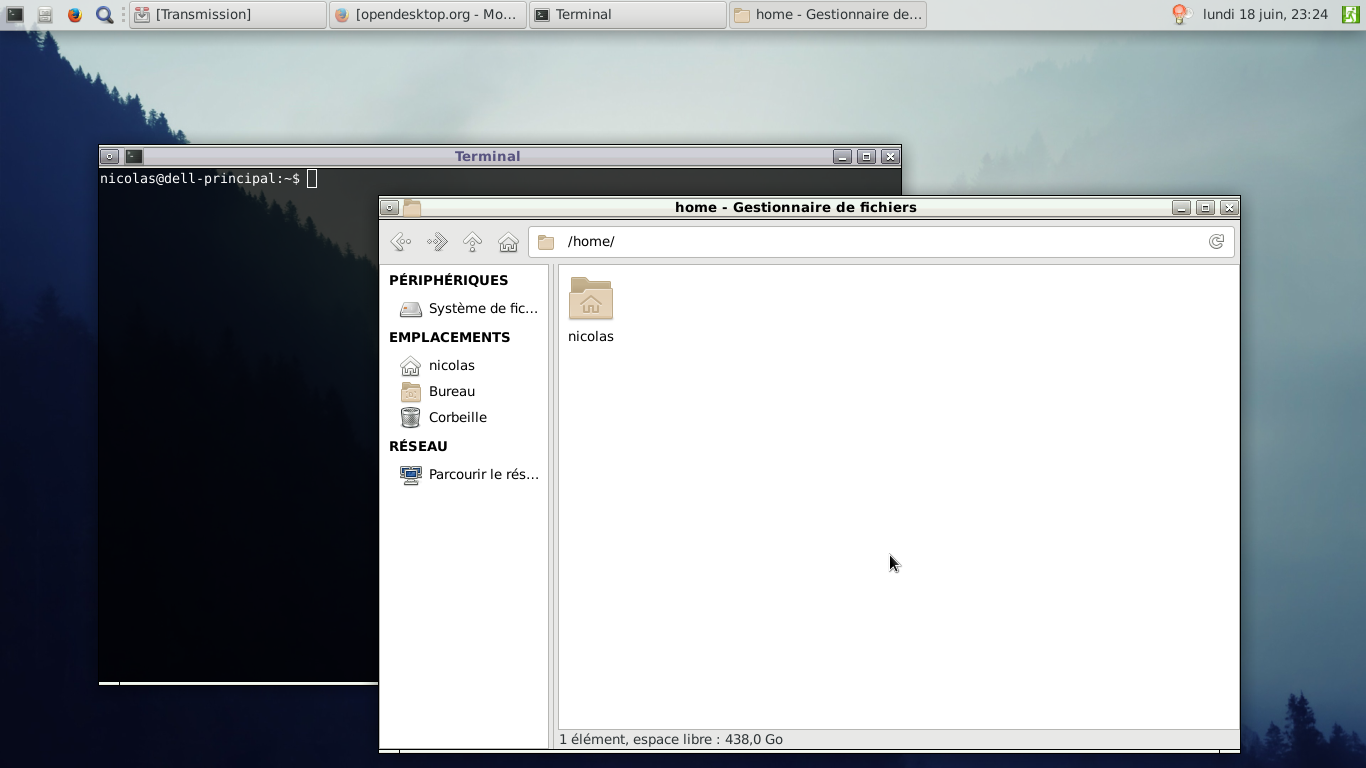Switch to the Transmission taskbar window
This screenshot has height=768, width=1366.
(x=228, y=15)
